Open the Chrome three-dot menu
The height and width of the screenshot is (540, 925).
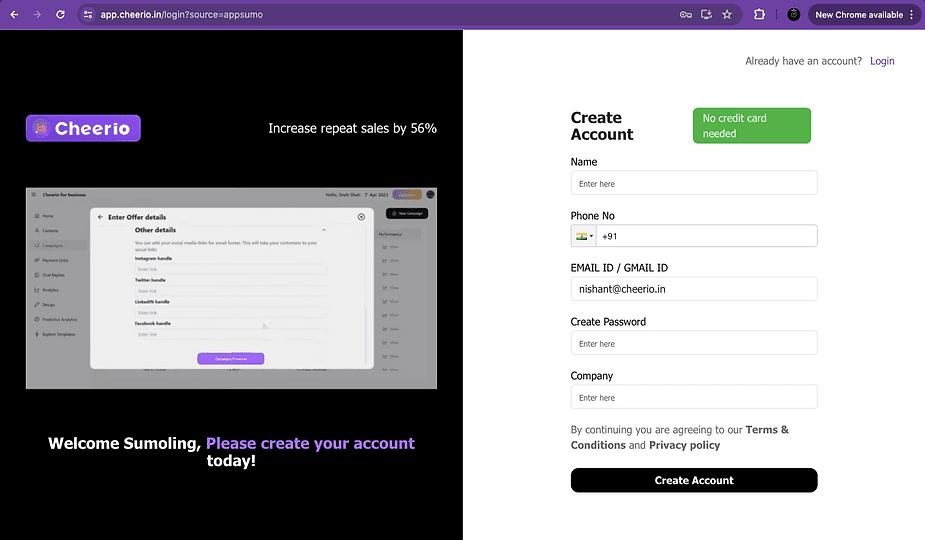pyautogui.click(x=912, y=15)
